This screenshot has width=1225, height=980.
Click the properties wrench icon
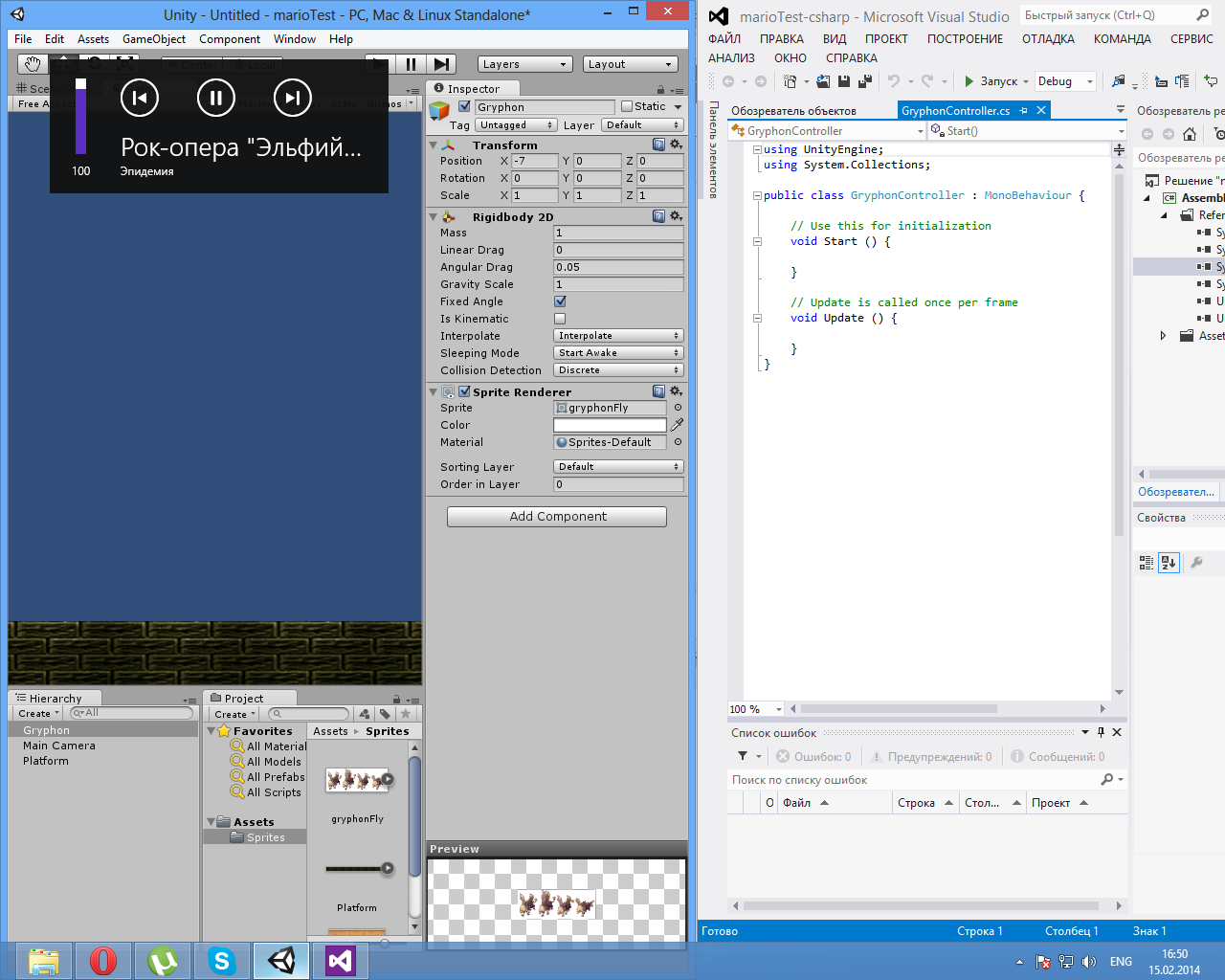coord(1196,563)
